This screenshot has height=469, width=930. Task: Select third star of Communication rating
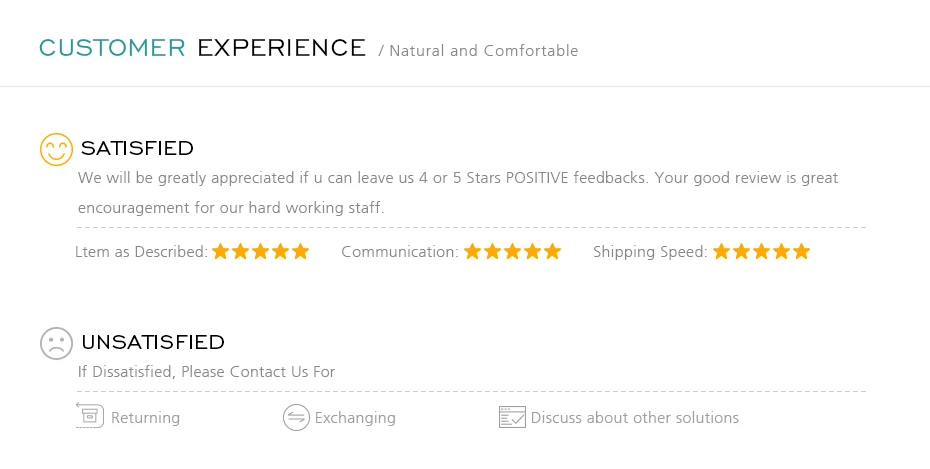click(x=512, y=251)
